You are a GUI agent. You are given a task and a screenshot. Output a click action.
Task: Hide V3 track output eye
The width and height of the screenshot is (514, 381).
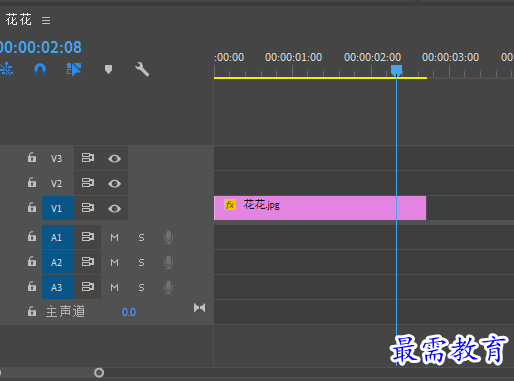coord(114,159)
